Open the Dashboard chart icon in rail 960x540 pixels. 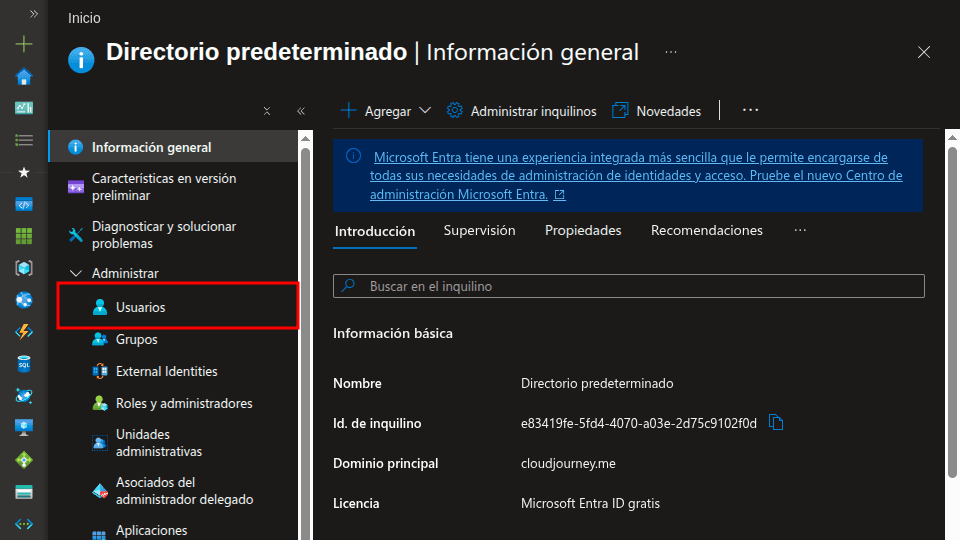click(x=24, y=108)
